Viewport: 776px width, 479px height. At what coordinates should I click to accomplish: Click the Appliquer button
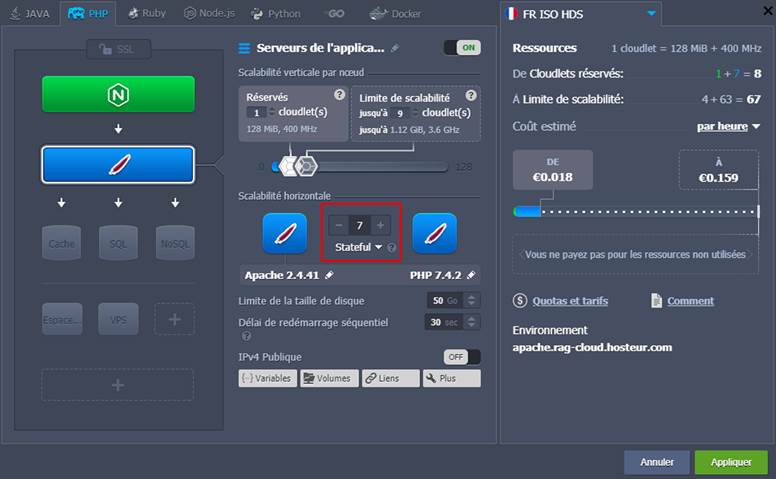pyautogui.click(x=731, y=462)
